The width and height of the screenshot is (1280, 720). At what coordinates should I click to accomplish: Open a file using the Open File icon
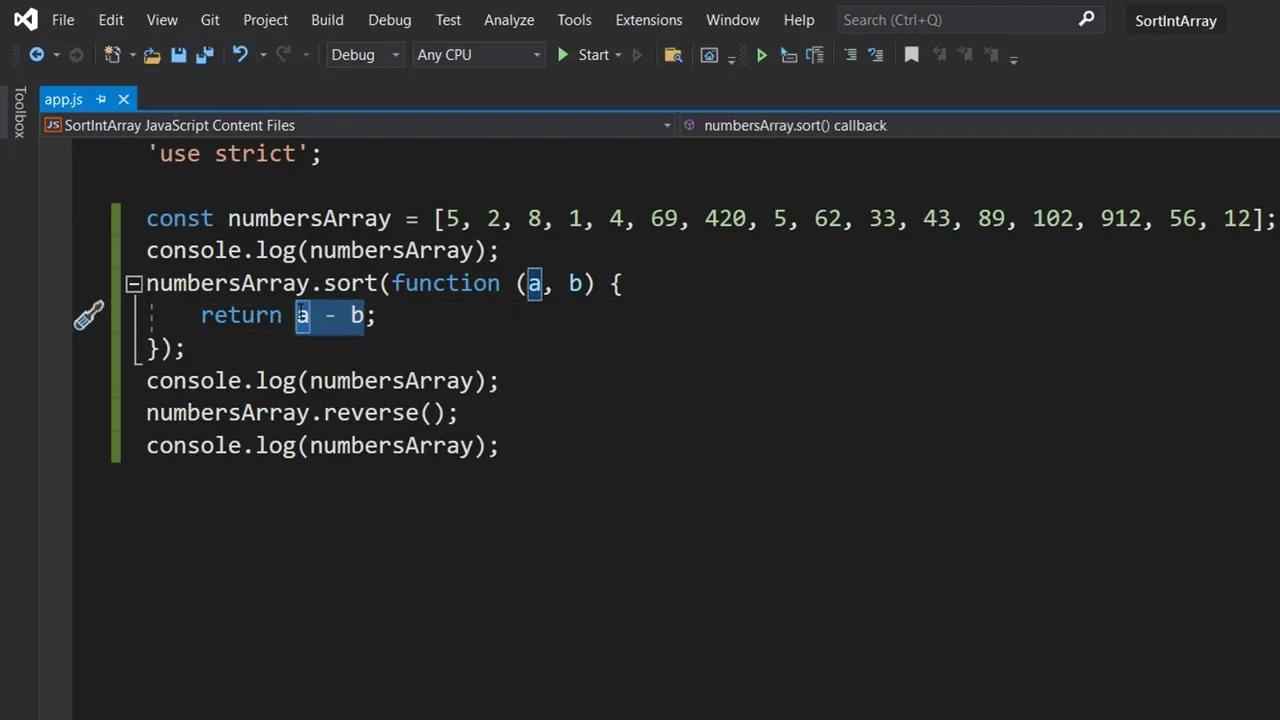pos(152,55)
